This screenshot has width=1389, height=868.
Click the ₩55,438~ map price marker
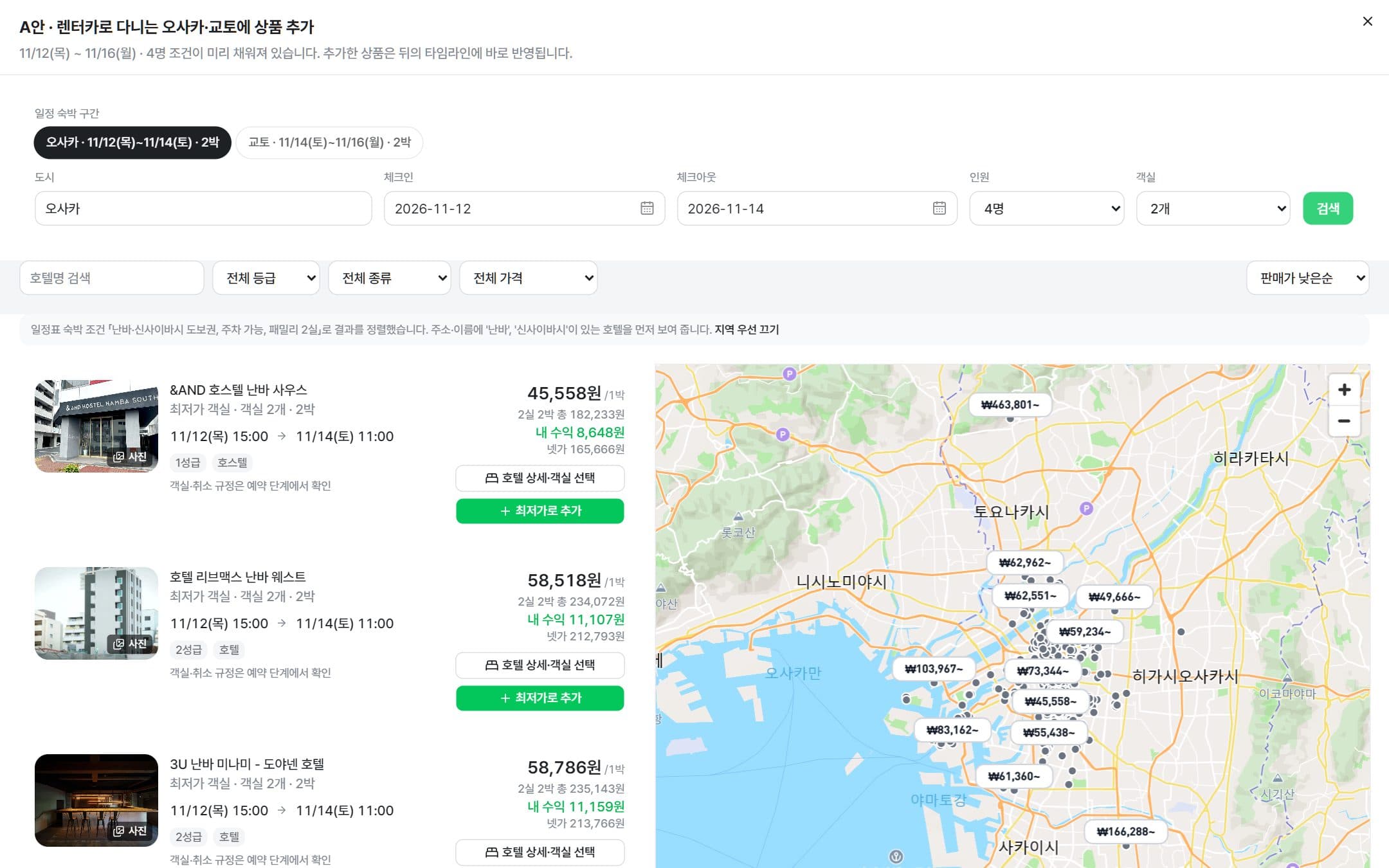tap(1049, 732)
